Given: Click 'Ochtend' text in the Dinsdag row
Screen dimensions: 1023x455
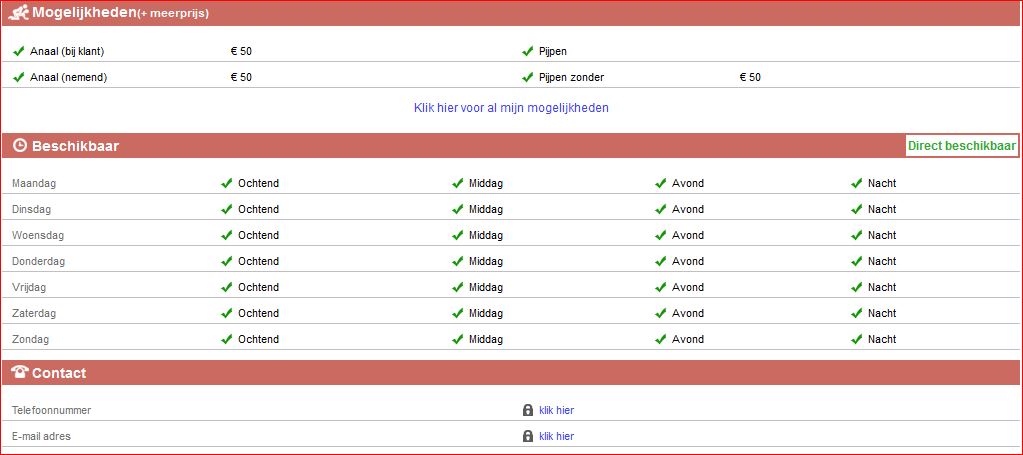Looking at the screenshot, I should pyautogui.click(x=258, y=210).
